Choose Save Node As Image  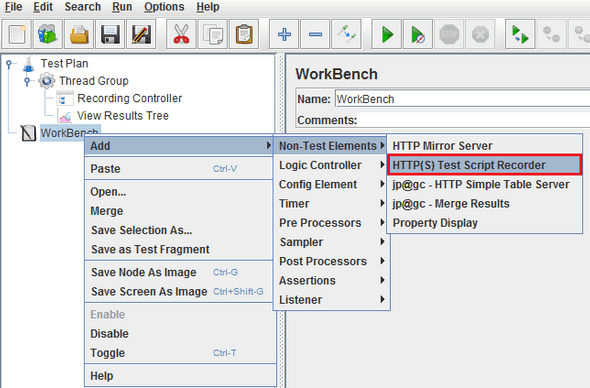(180, 272)
